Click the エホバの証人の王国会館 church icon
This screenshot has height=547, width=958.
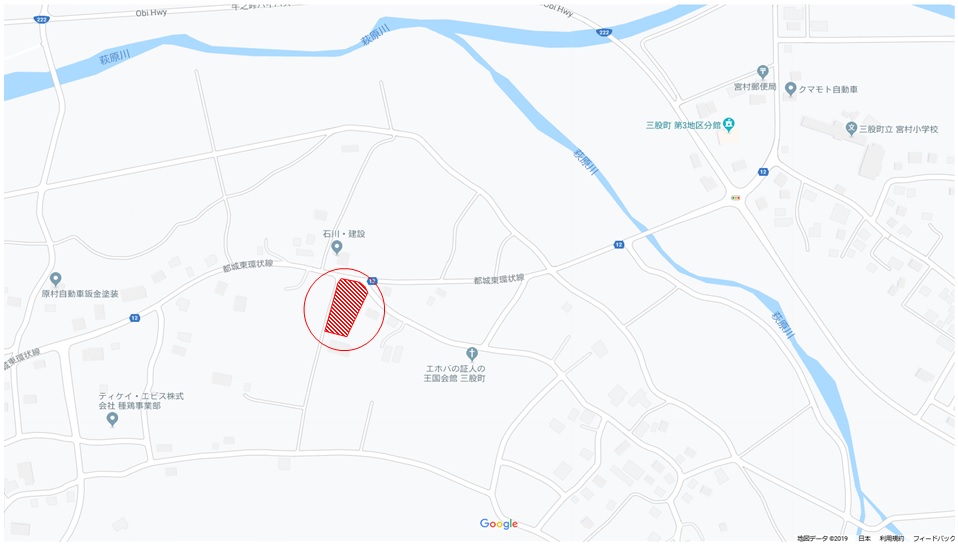click(x=472, y=353)
